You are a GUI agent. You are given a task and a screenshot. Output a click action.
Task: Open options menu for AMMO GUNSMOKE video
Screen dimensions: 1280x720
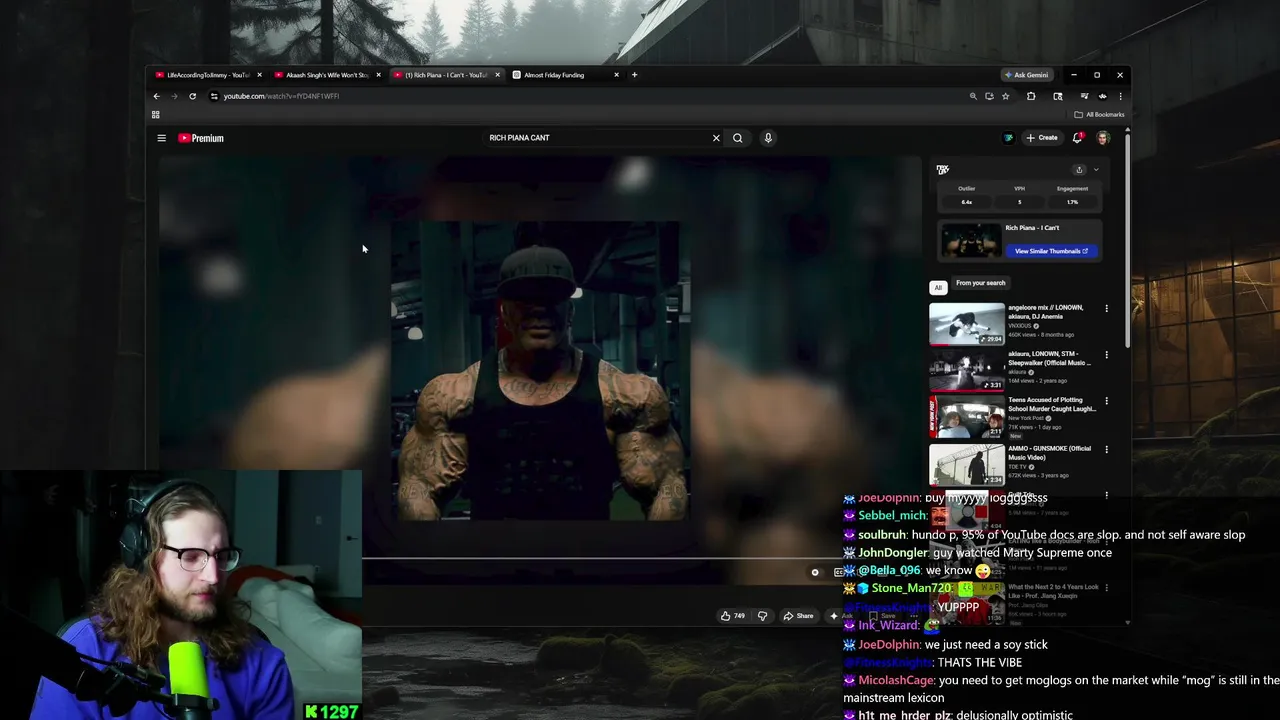(x=1106, y=449)
